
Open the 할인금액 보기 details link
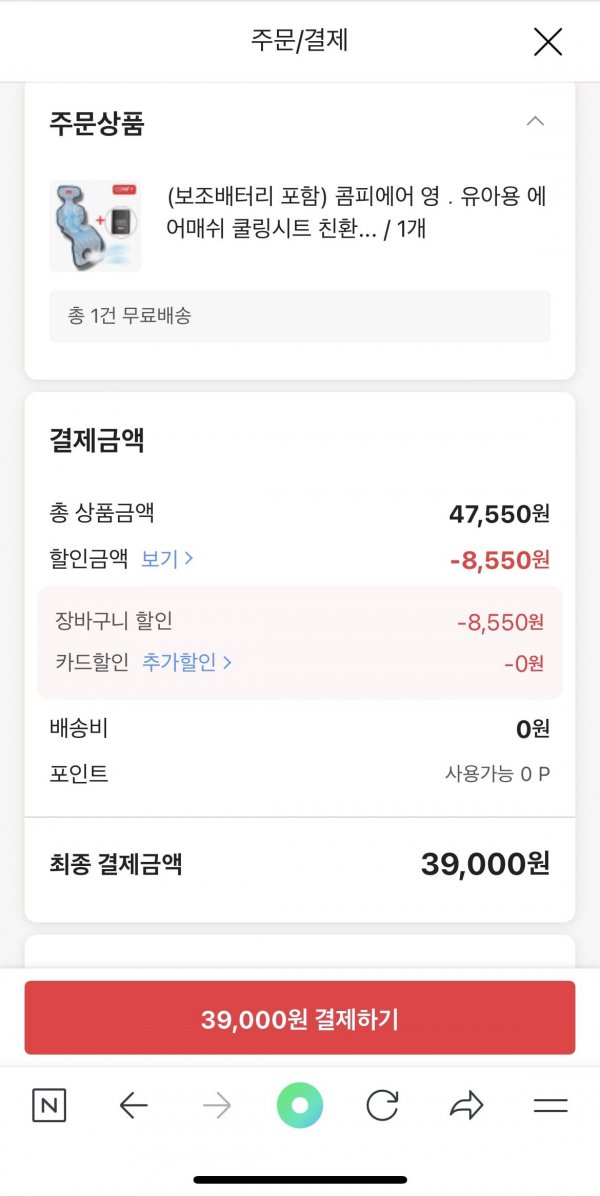click(167, 559)
